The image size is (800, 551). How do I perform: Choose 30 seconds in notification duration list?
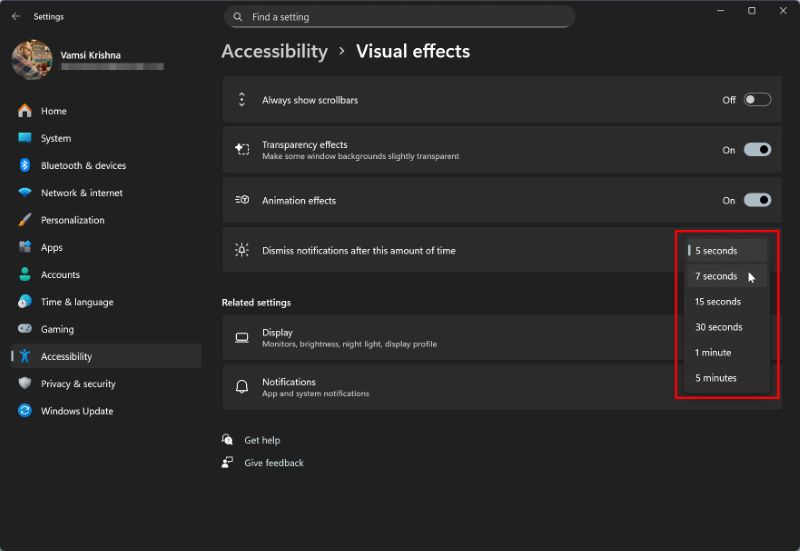[x=718, y=327]
